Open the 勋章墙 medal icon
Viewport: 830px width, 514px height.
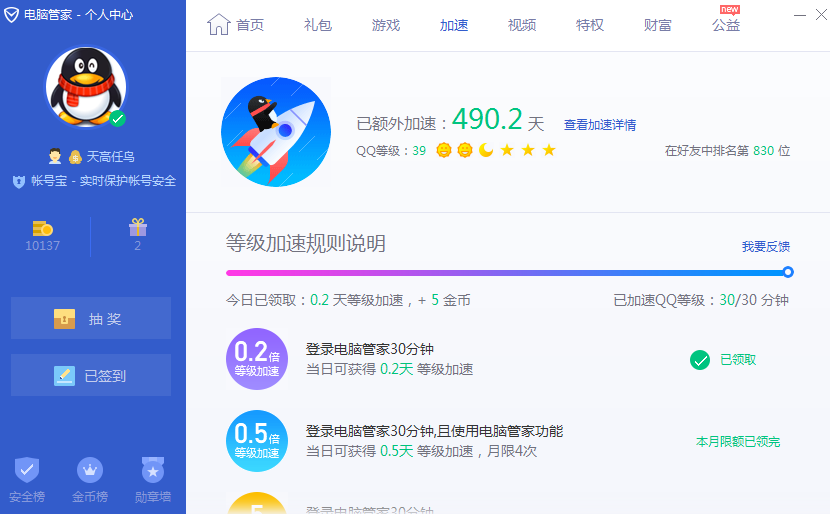pyautogui.click(x=152, y=469)
